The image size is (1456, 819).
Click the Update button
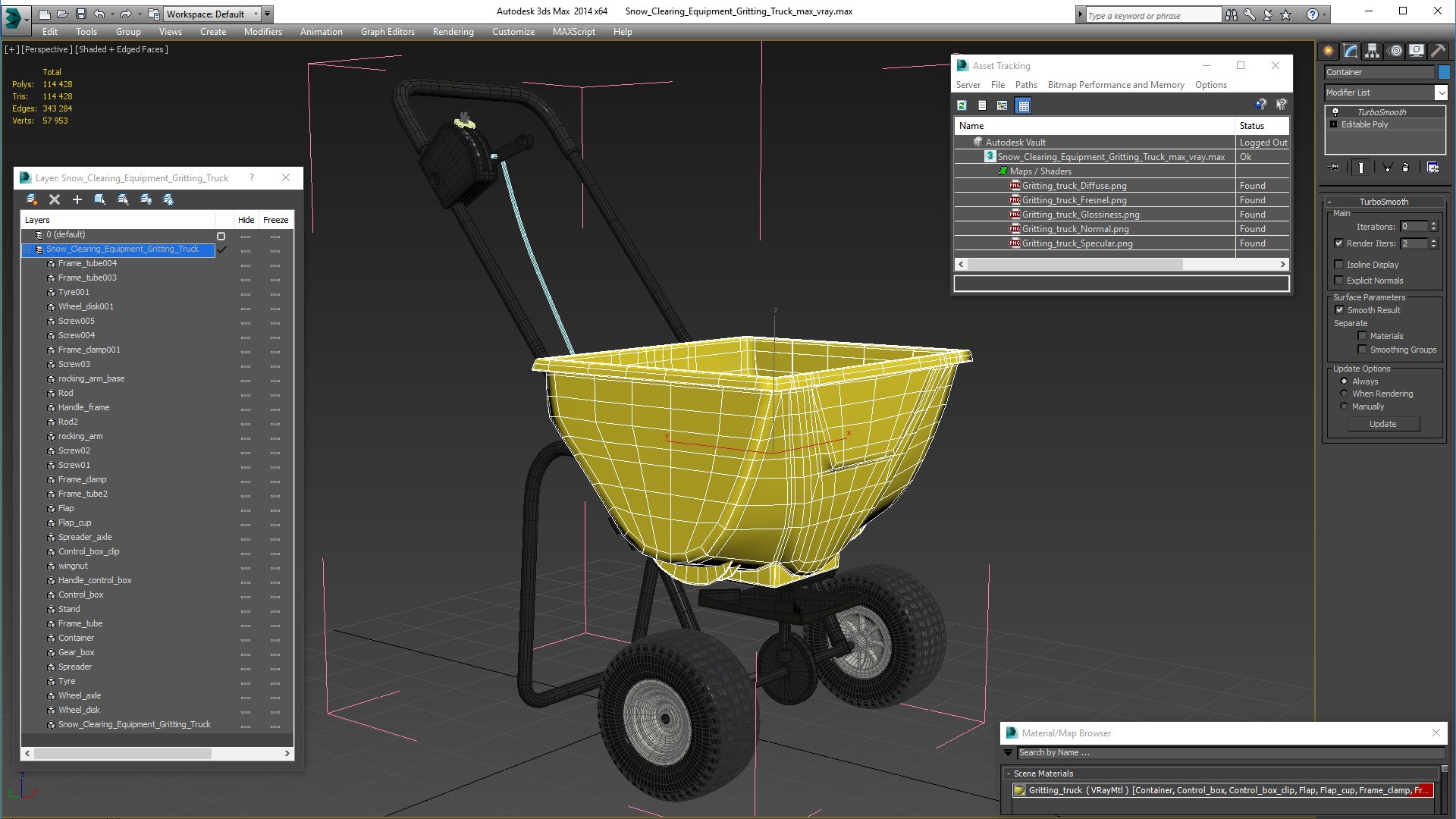click(1382, 424)
